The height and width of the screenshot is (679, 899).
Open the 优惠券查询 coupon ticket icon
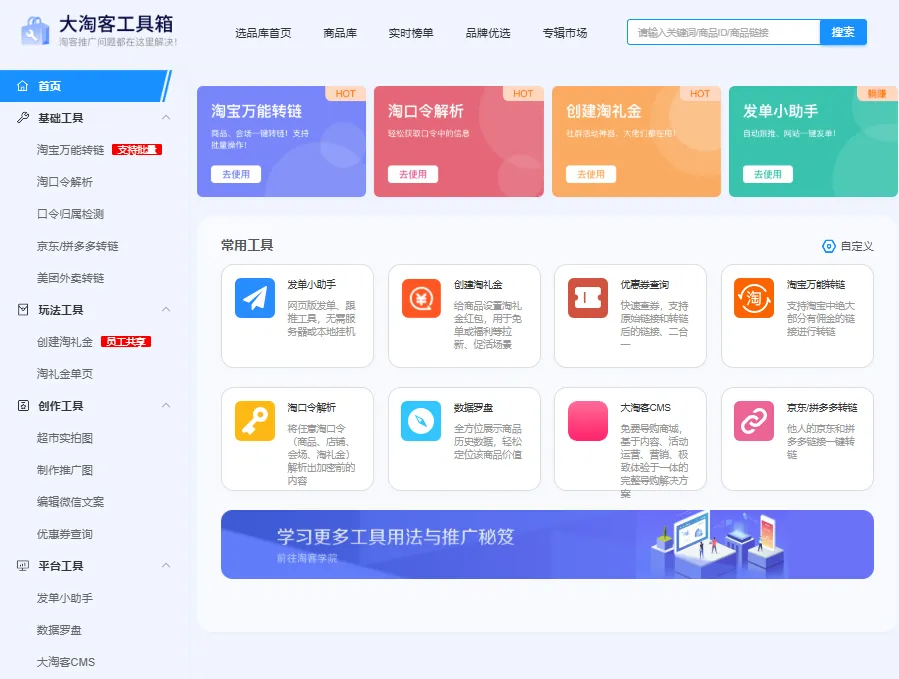[x=588, y=298]
